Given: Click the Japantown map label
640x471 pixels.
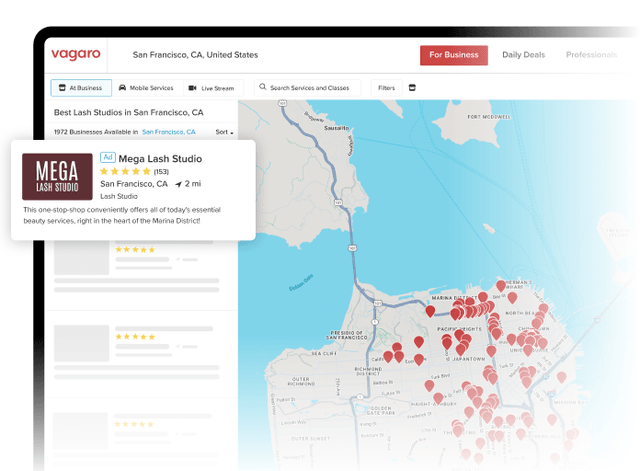Looking at the screenshot, I should (468, 359).
